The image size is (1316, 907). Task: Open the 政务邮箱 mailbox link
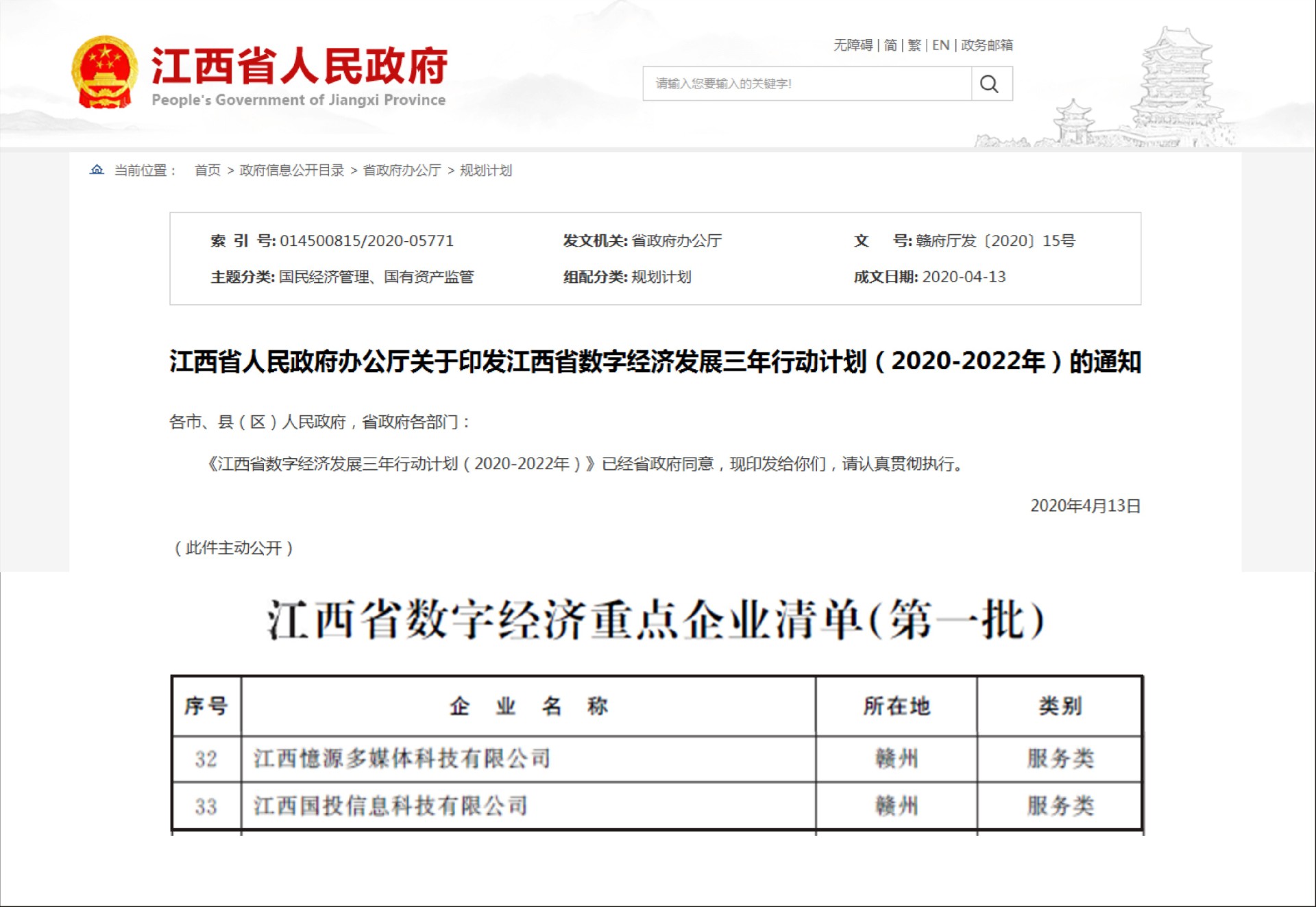click(x=986, y=45)
